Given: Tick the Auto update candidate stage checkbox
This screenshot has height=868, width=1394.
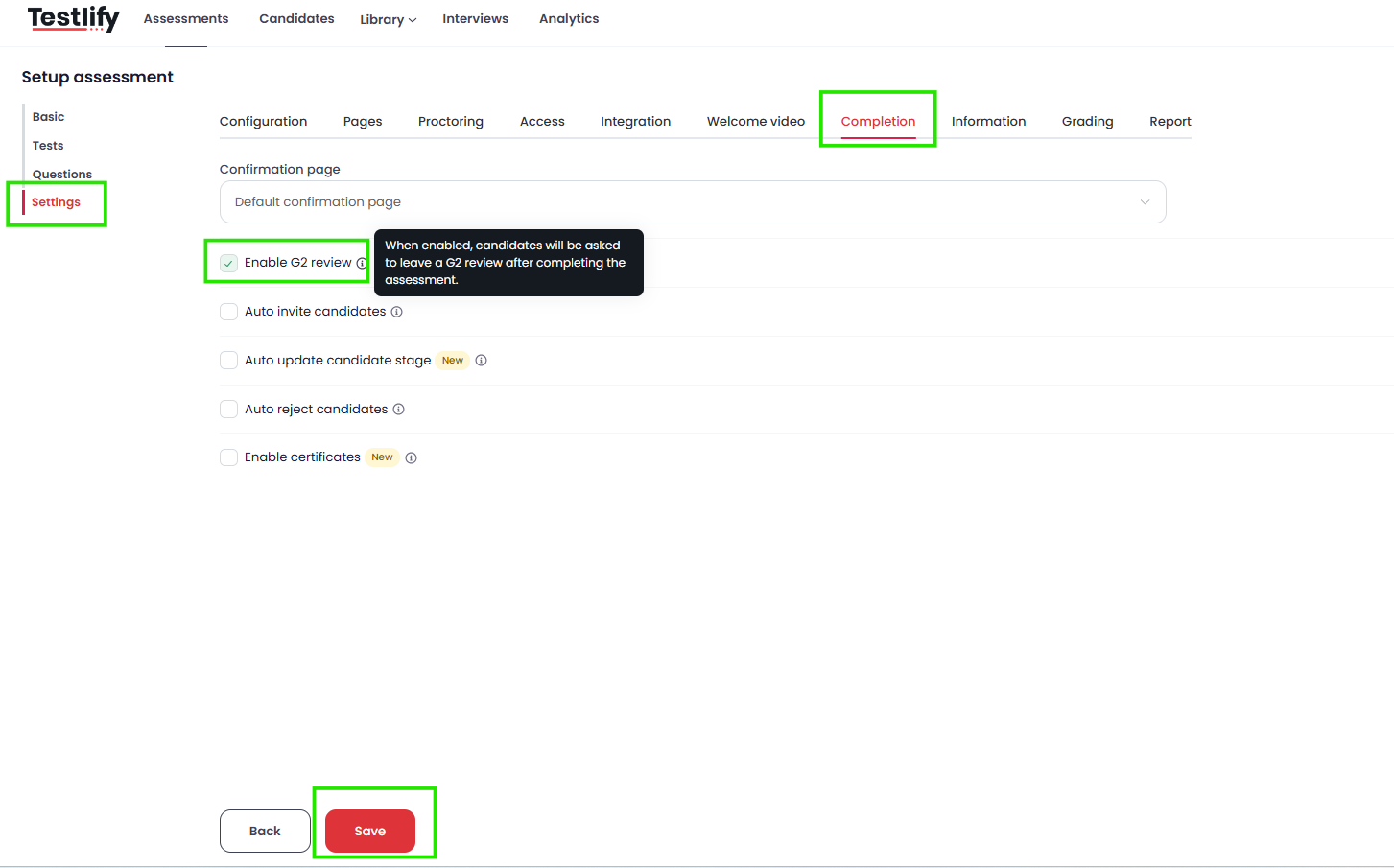Looking at the screenshot, I should point(228,361).
